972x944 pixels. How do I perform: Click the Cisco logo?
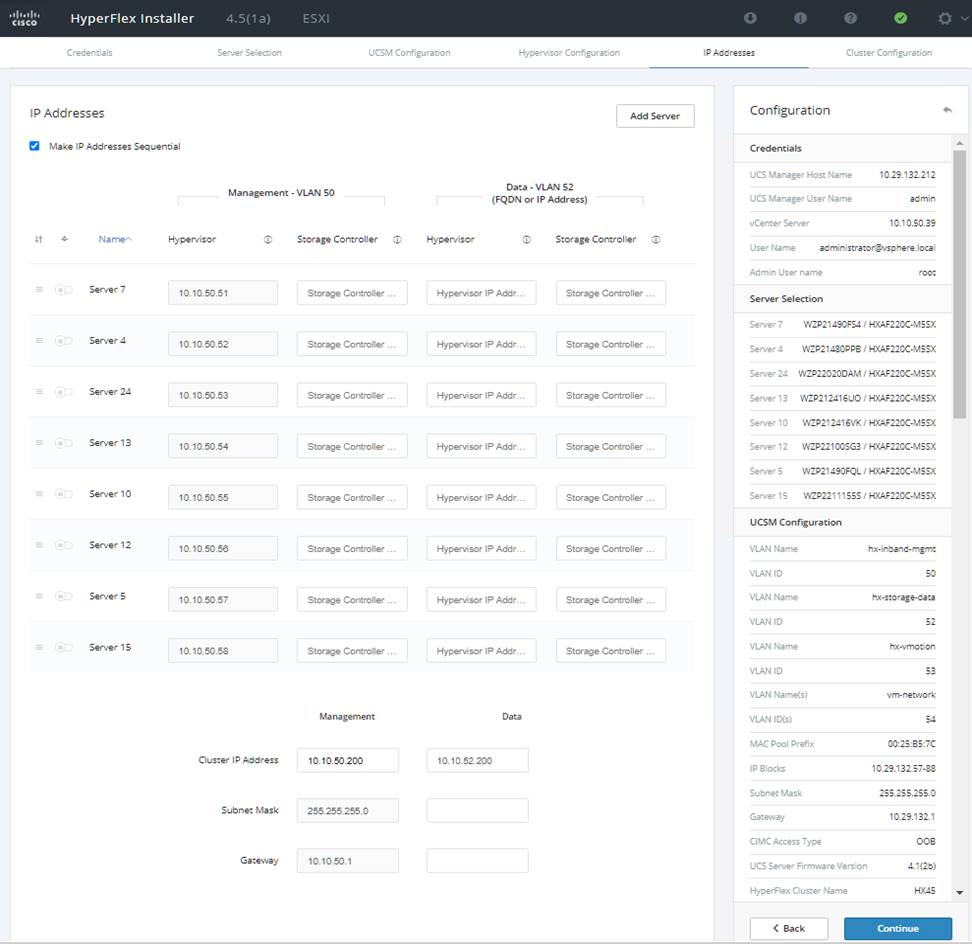pos(24,18)
